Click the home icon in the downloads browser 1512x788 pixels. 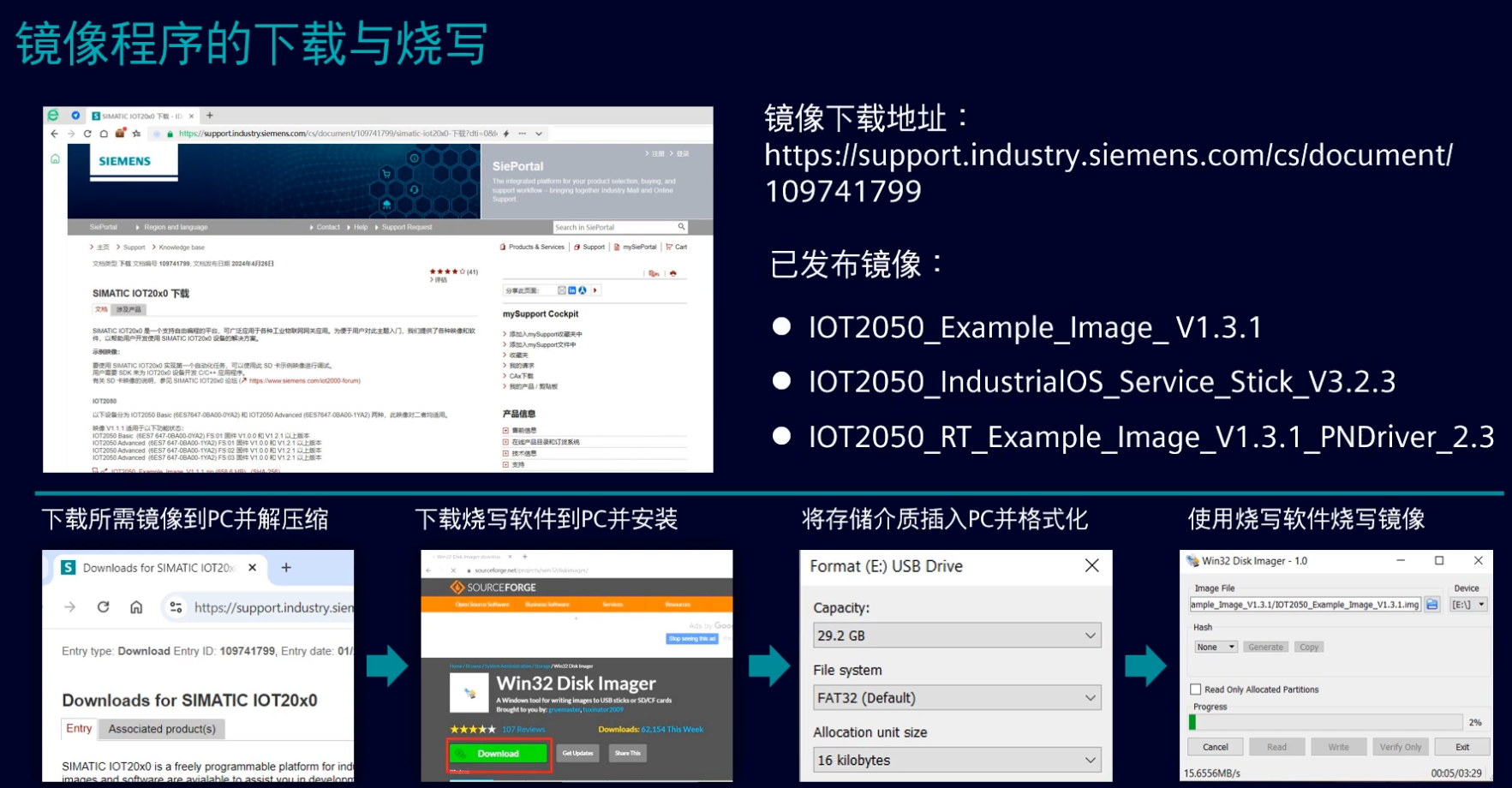[136, 607]
